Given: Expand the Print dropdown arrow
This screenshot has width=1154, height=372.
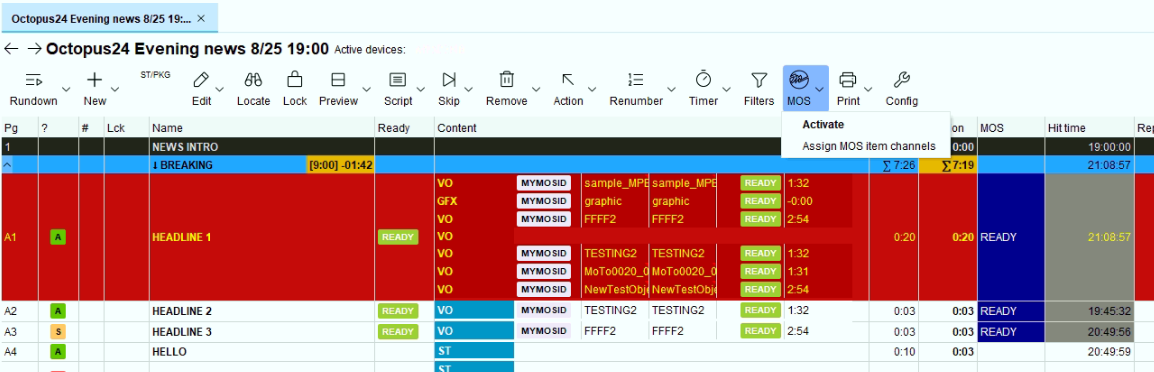Looking at the screenshot, I should (869, 89).
